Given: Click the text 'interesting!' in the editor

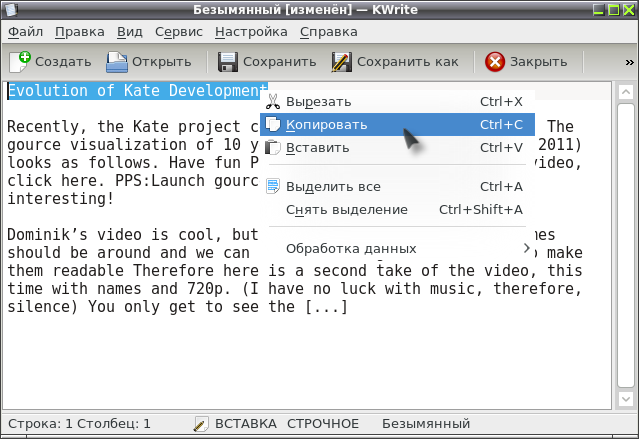Looking at the screenshot, I should 60,199.
